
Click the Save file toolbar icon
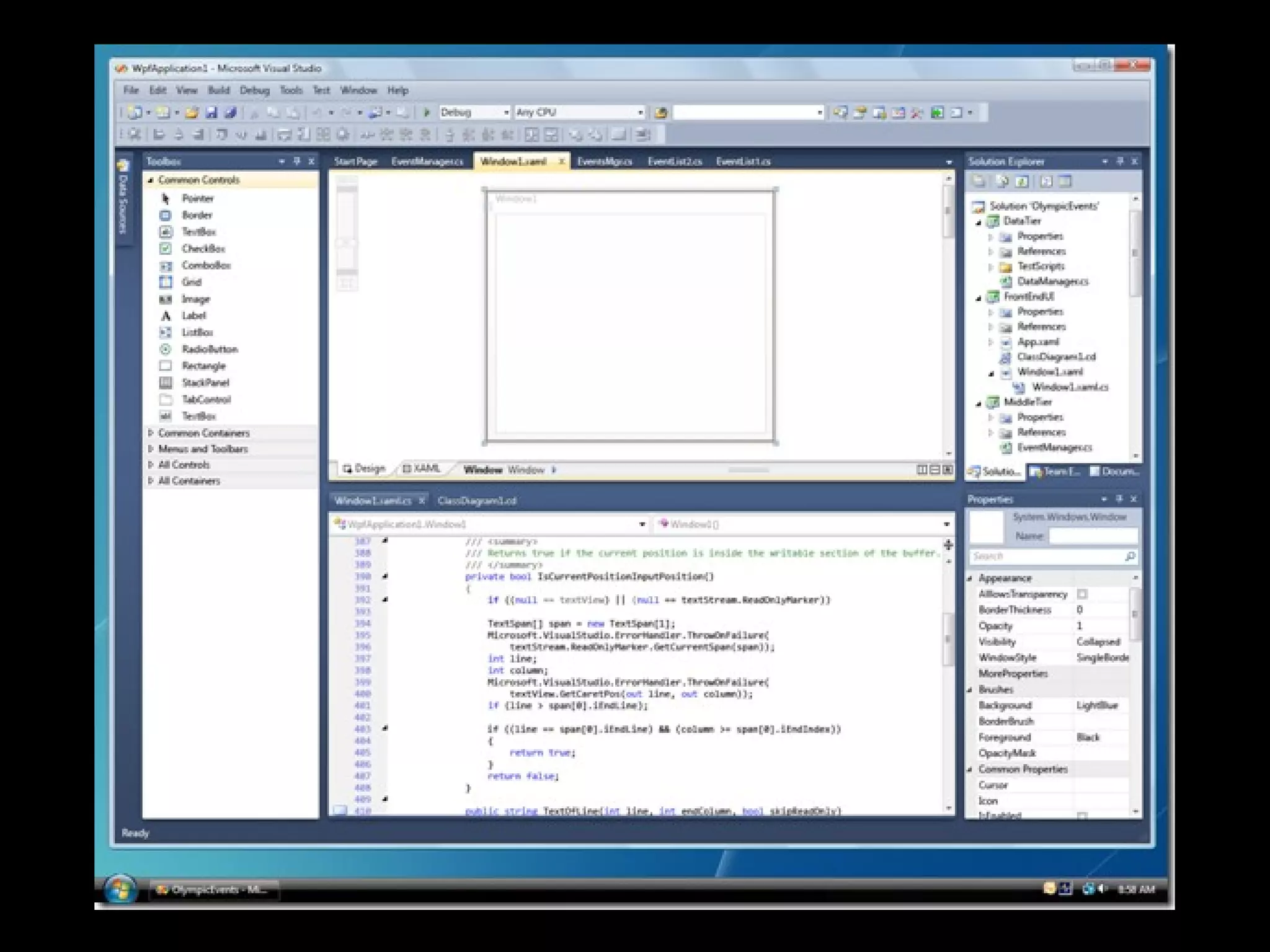coord(211,112)
